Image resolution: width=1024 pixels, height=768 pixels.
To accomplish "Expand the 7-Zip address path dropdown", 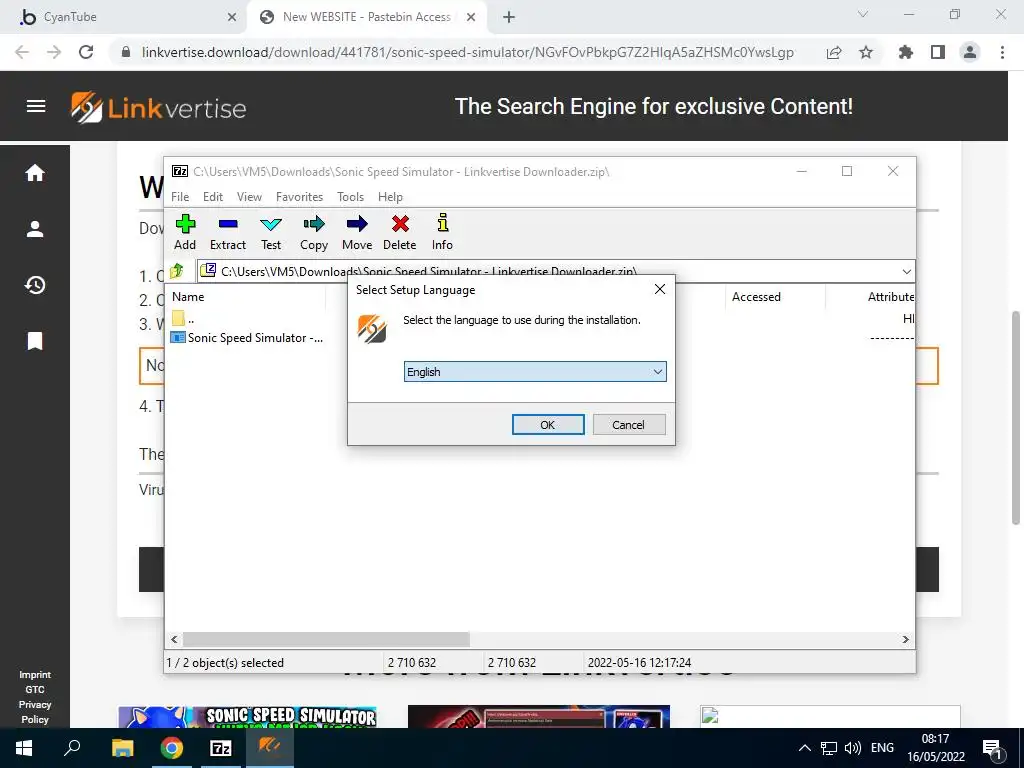I will pyautogui.click(x=906, y=271).
